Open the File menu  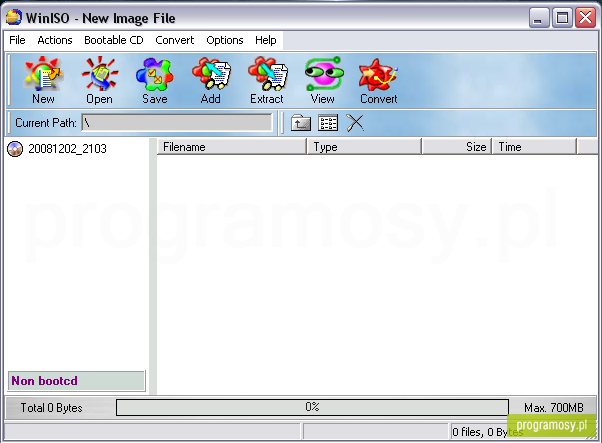(17, 40)
